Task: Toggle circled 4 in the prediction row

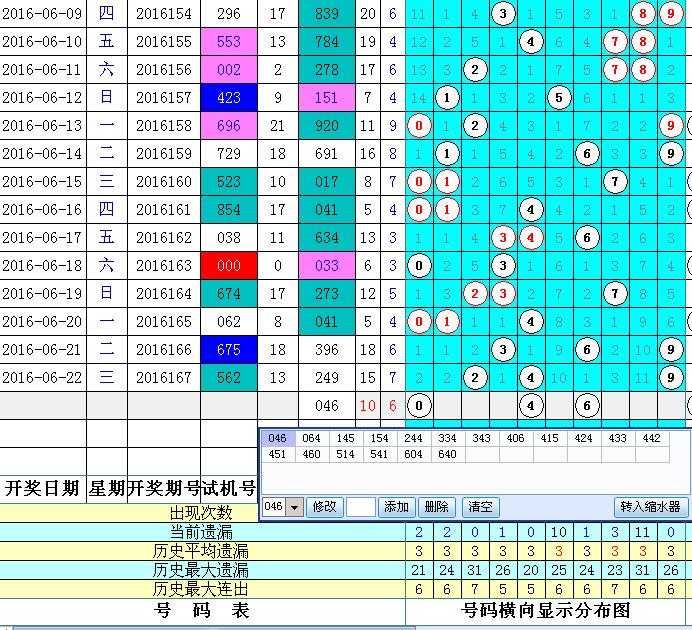Action: [532, 405]
